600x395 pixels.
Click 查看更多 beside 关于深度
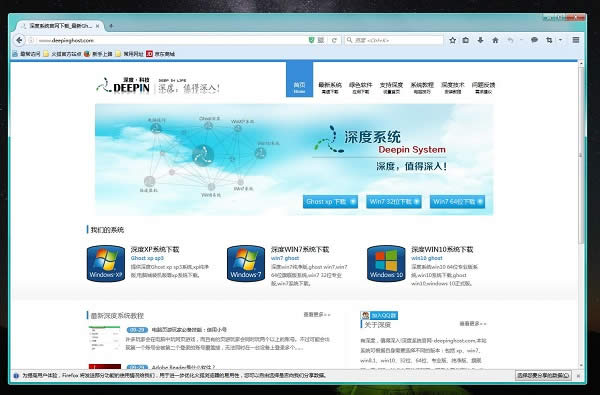click(x=473, y=324)
